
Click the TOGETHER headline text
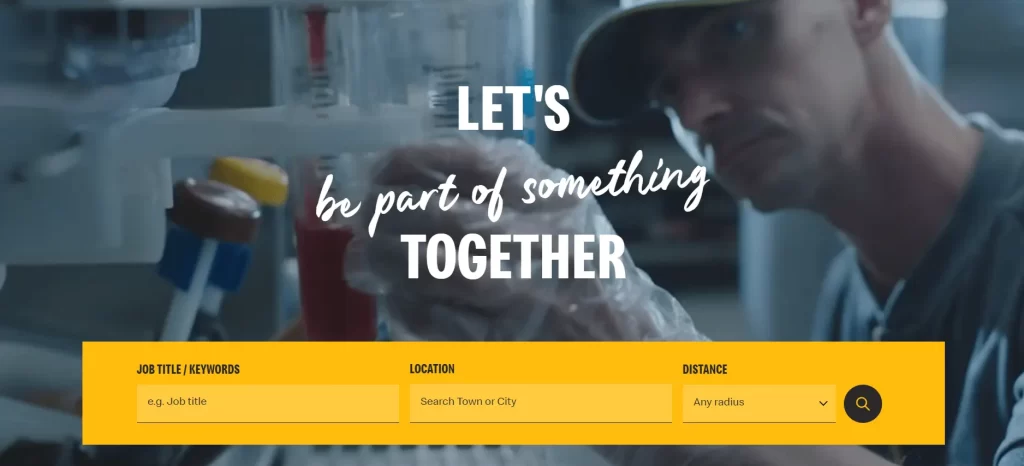point(513,256)
